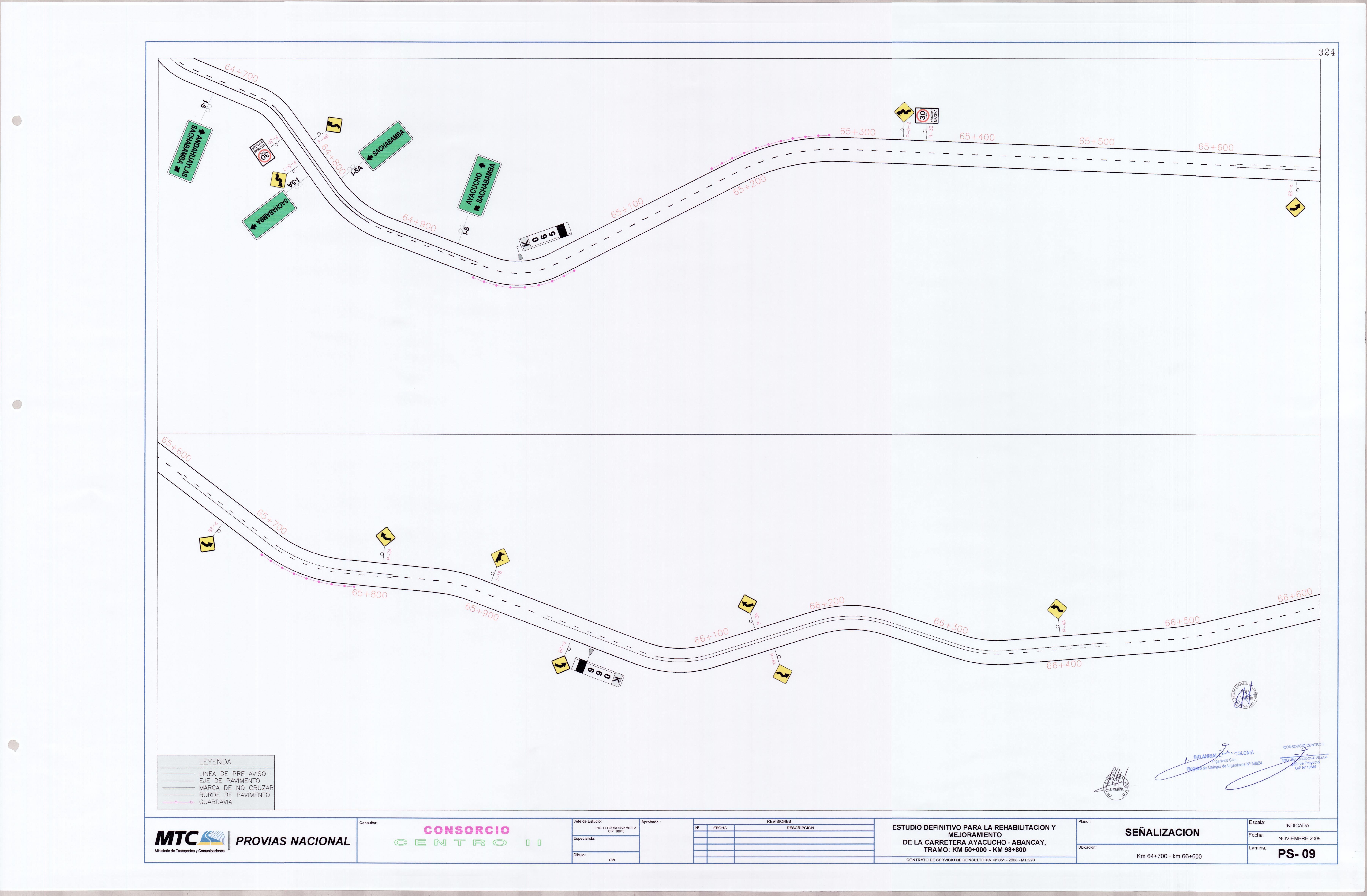The width and height of the screenshot is (1367, 896).
Task: Select station label 64+900
Action: click(x=419, y=223)
